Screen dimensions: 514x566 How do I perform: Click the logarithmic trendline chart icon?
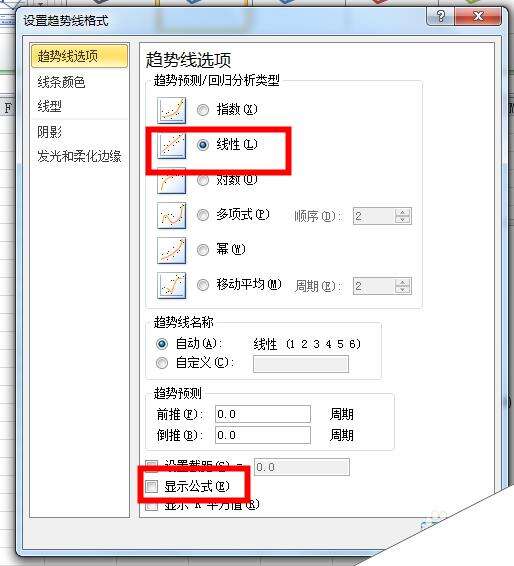[x=171, y=182]
